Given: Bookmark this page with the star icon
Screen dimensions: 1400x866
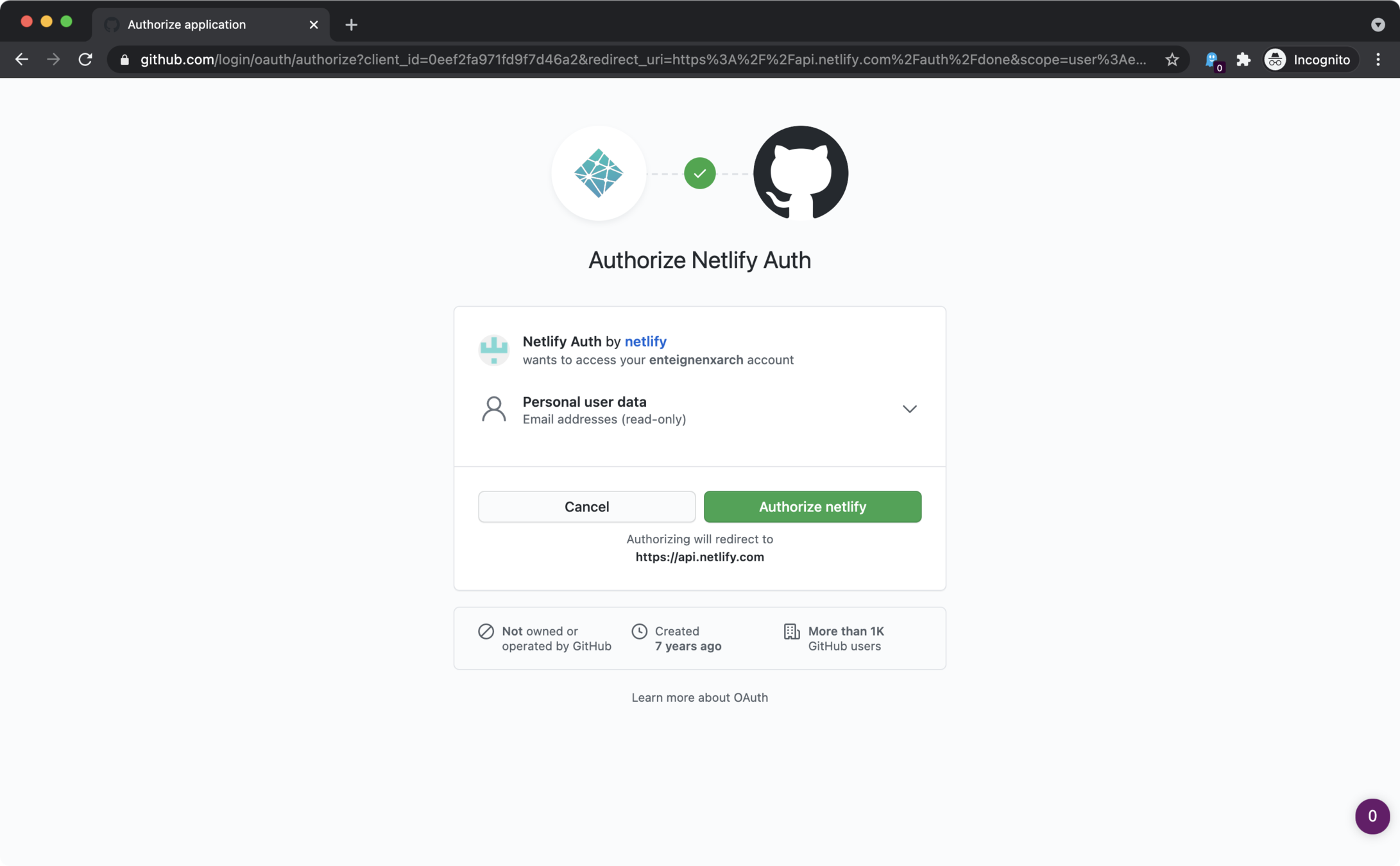Looking at the screenshot, I should [1172, 60].
